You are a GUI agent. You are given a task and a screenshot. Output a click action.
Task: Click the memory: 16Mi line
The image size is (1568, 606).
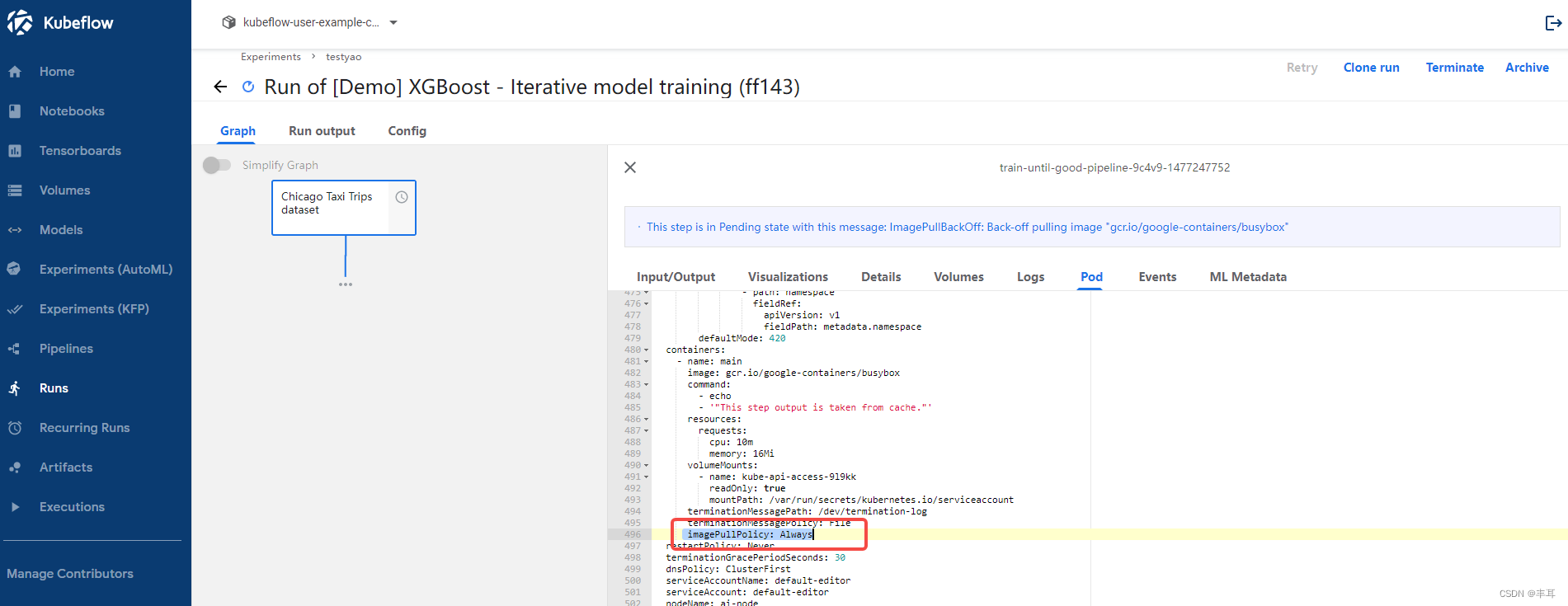pos(742,454)
